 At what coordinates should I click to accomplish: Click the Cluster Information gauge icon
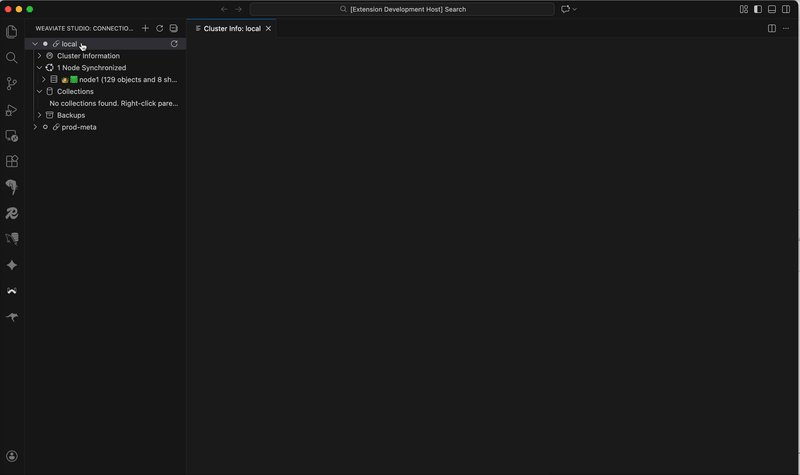[x=49, y=56]
